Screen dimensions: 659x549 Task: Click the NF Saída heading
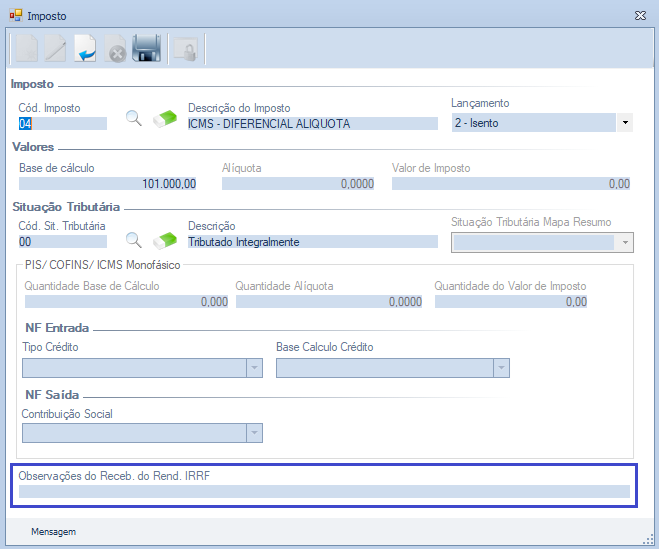52,395
